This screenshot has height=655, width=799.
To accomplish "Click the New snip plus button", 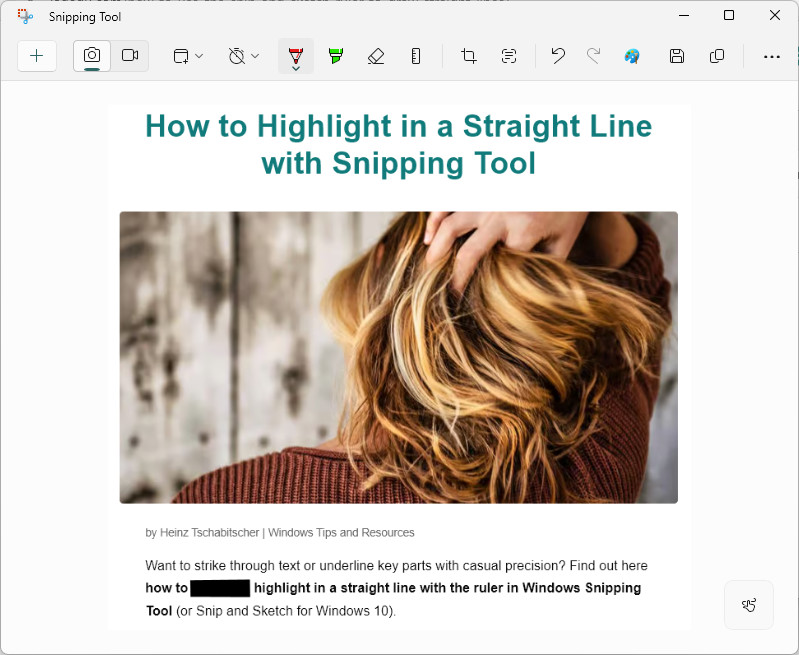I will tap(37, 56).
